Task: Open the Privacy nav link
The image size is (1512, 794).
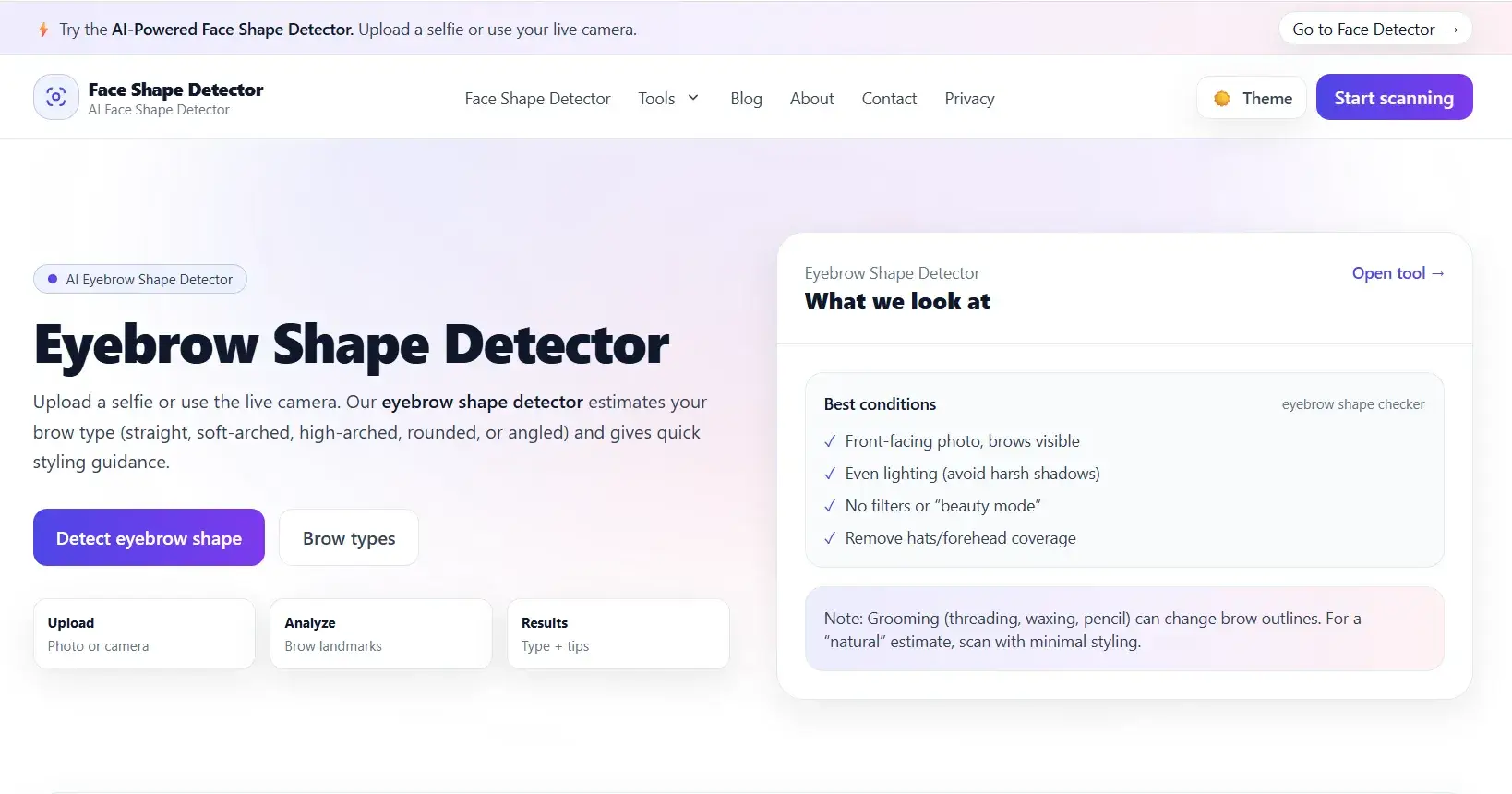Action: click(x=969, y=99)
